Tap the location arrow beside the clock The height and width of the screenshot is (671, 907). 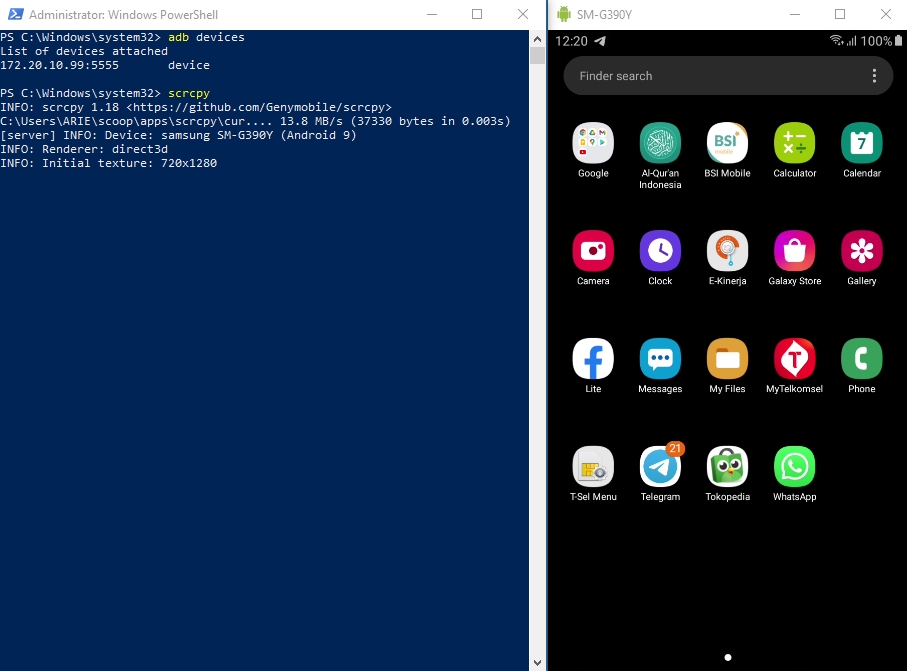tap(600, 40)
